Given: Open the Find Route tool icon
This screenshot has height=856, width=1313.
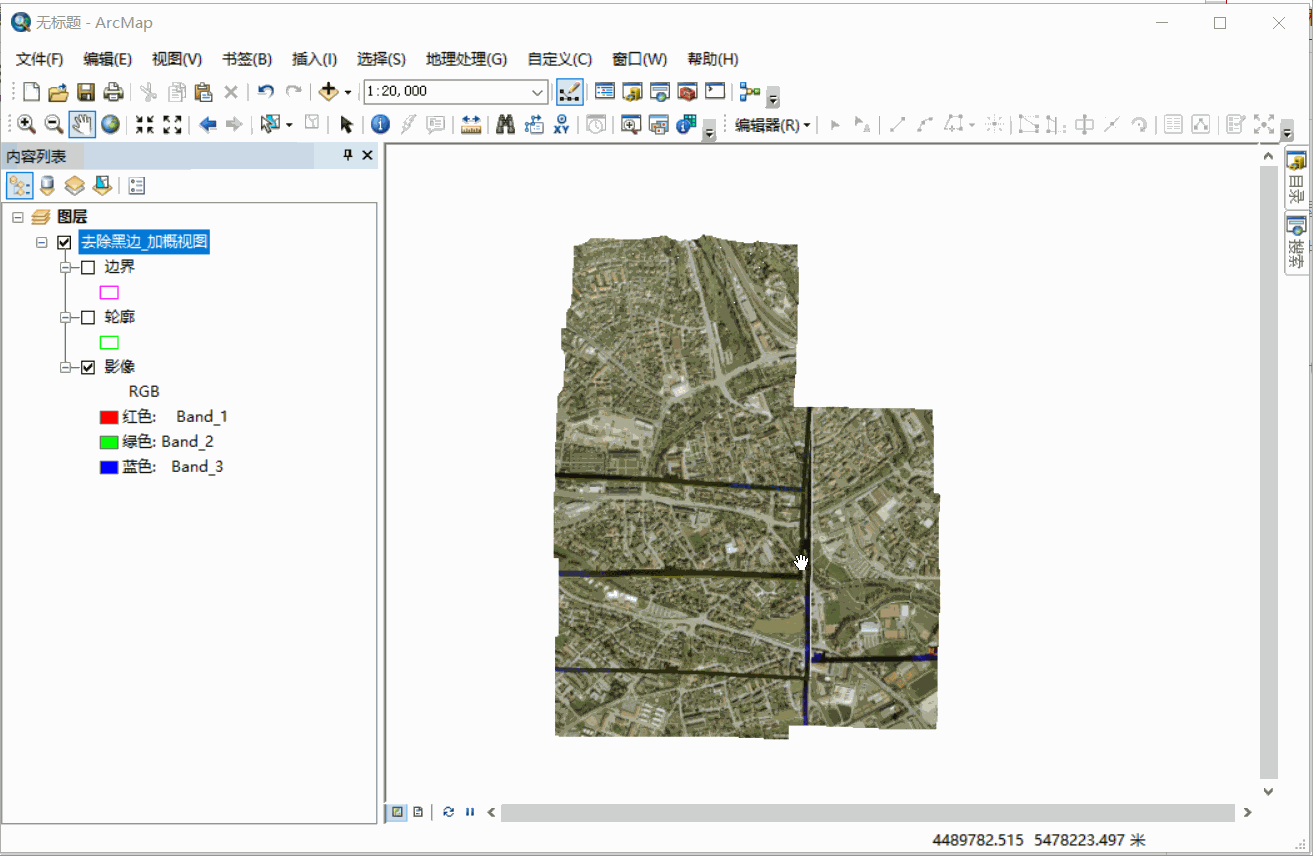Looking at the screenshot, I should click(x=533, y=124).
